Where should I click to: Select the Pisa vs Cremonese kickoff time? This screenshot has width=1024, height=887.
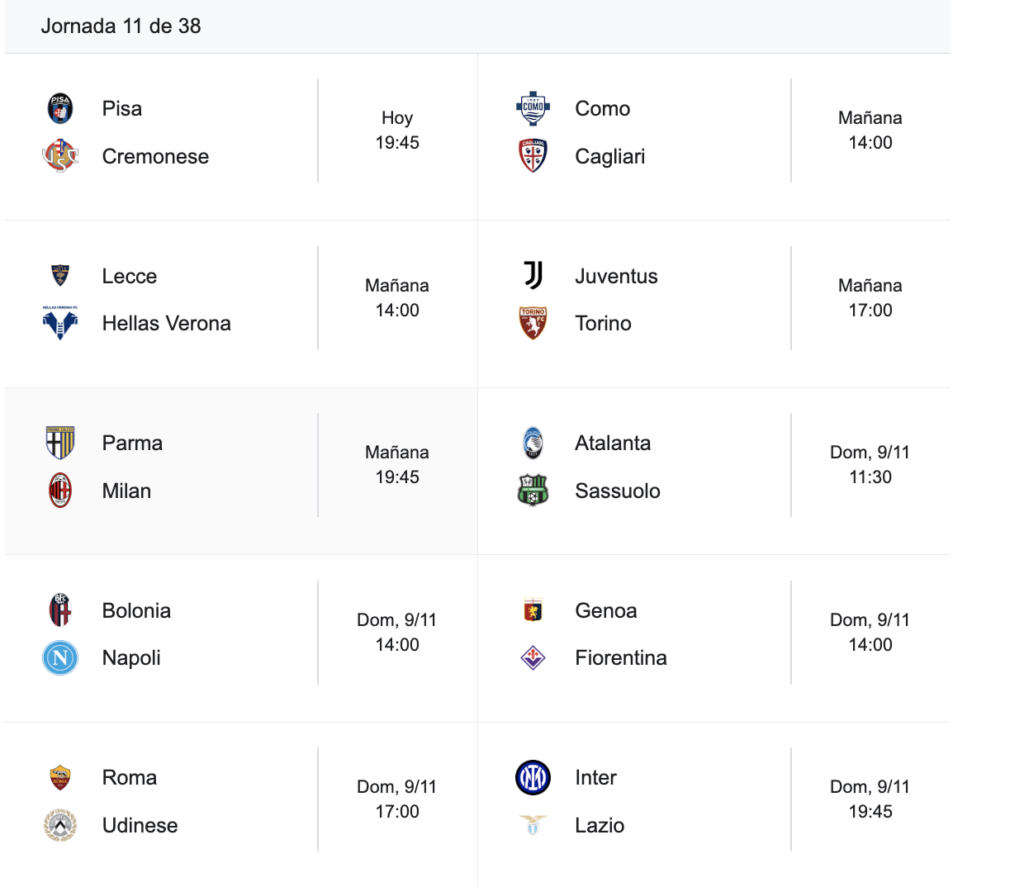[x=397, y=142]
